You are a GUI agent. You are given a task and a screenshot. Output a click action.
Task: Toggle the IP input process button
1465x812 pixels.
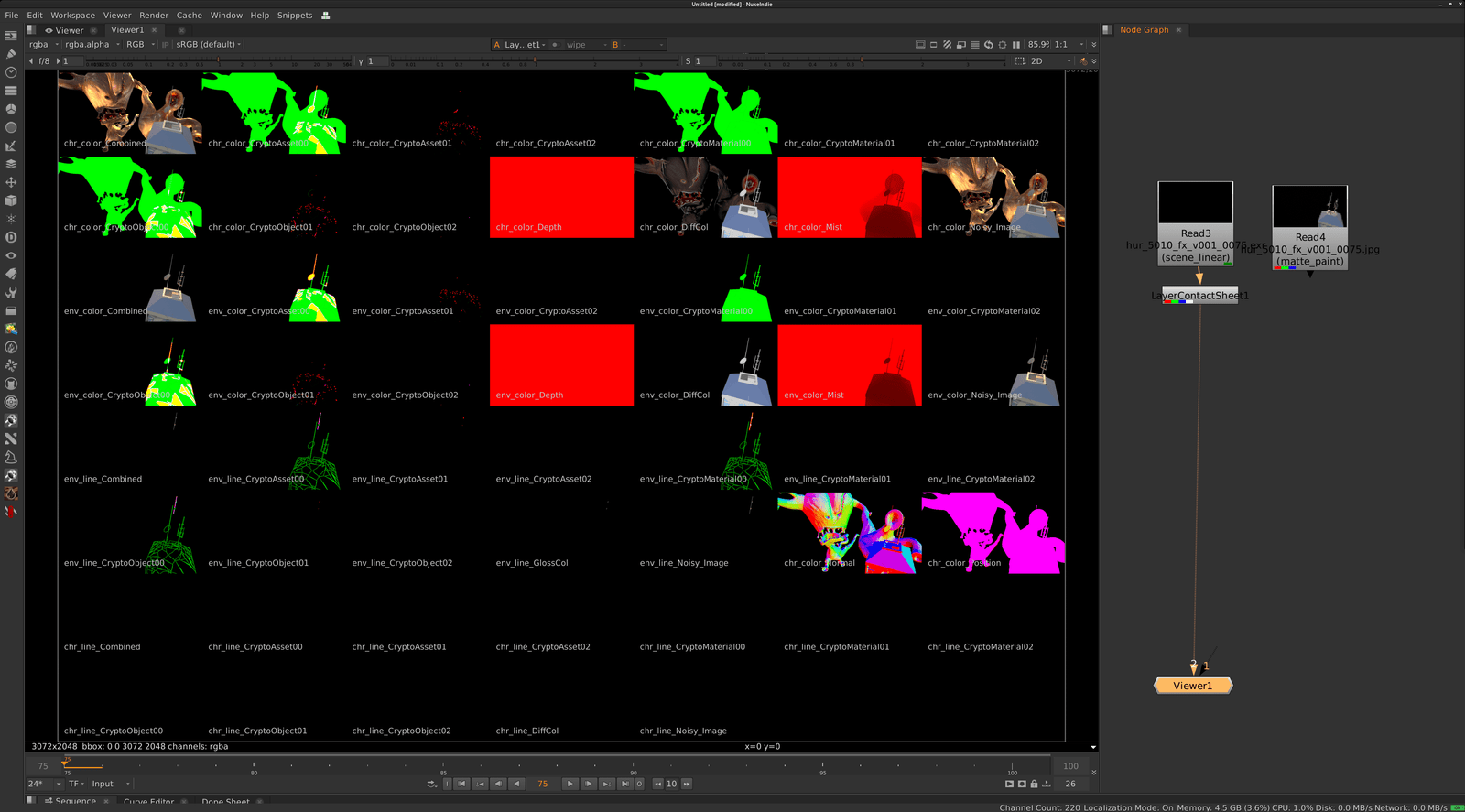click(x=166, y=44)
